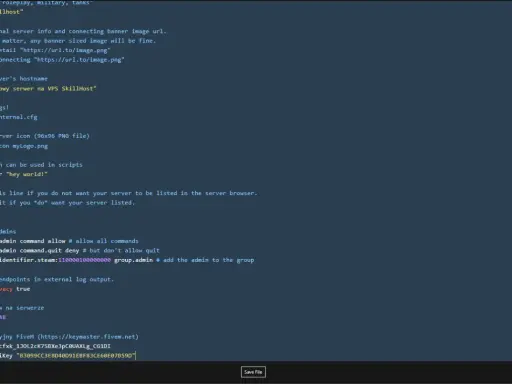The image size is (512, 384).
Task: Click the 'command.quit deny' line text
Action: click(x=49, y=251)
